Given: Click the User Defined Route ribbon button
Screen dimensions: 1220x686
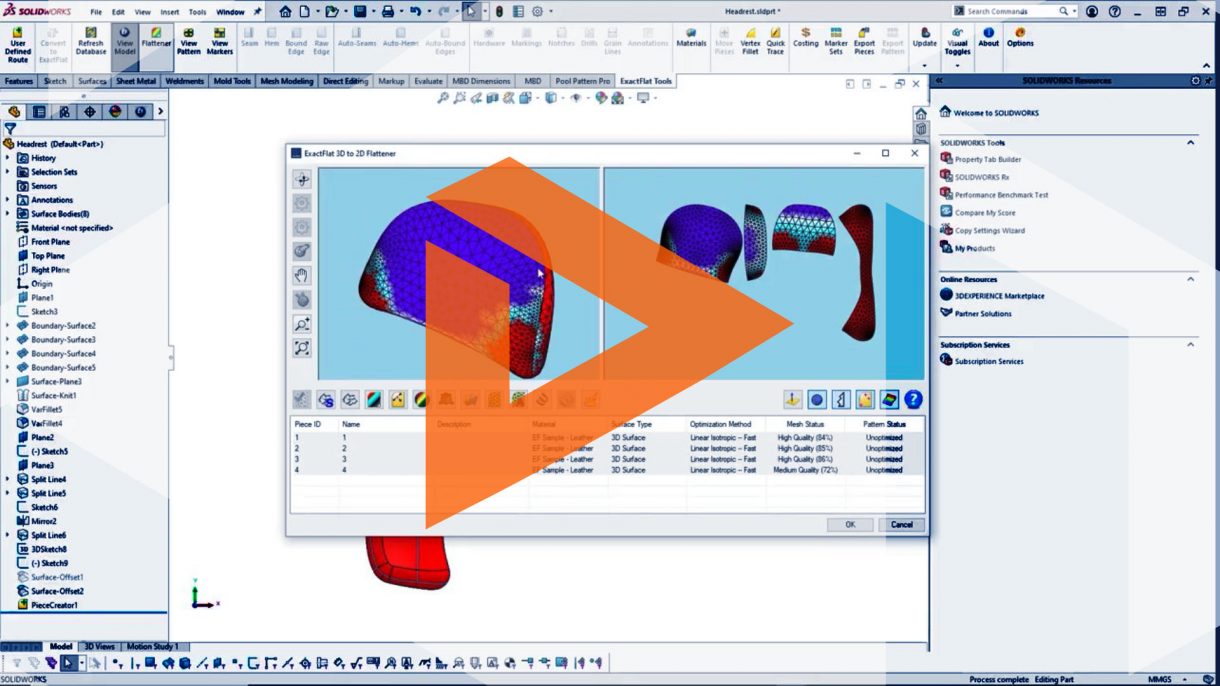Looking at the screenshot, I should [18, 45].
